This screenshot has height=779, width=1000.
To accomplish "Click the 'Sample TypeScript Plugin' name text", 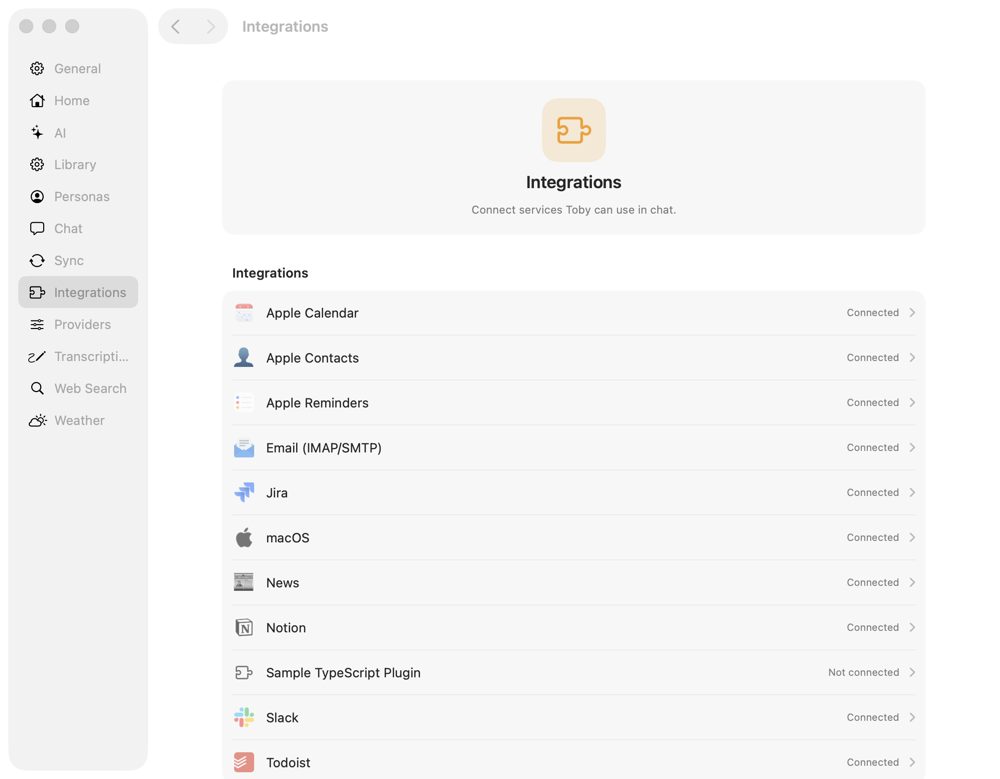I will point(343,672).
